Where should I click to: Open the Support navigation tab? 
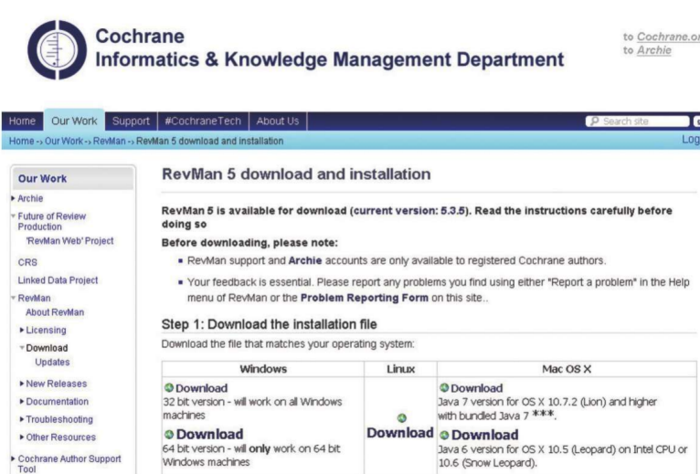[x=131, y=121]
